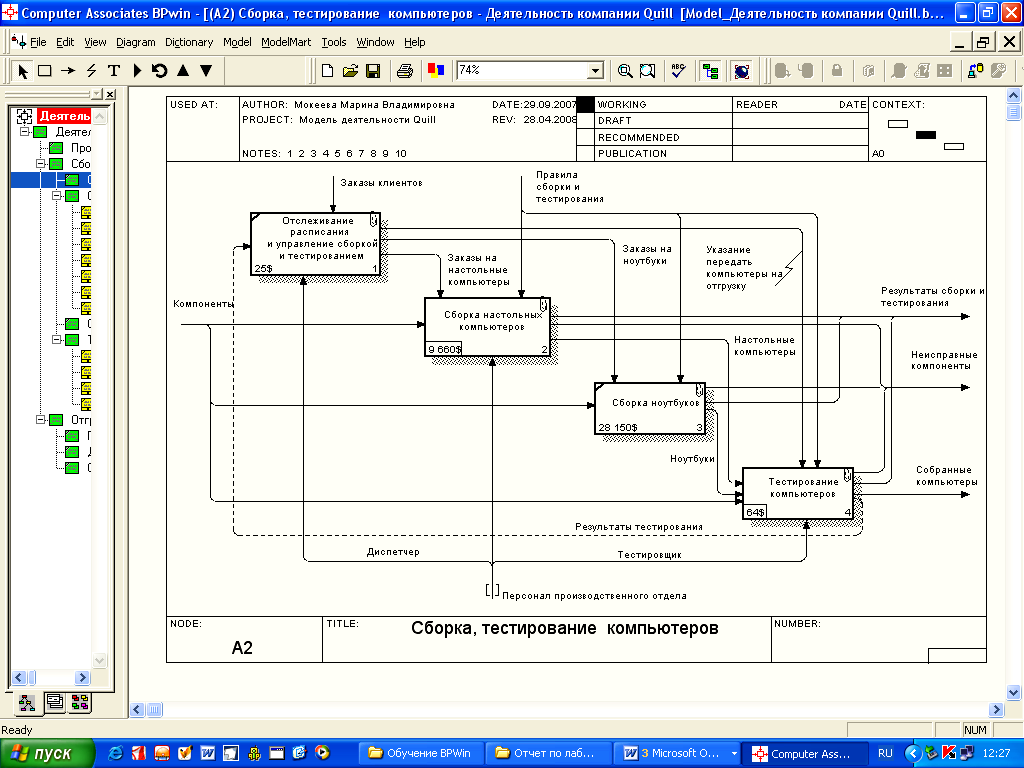The image size is (1024, 768).
Task: Click the rightmost toolbar wrench icon
Action: coord(999,71)
